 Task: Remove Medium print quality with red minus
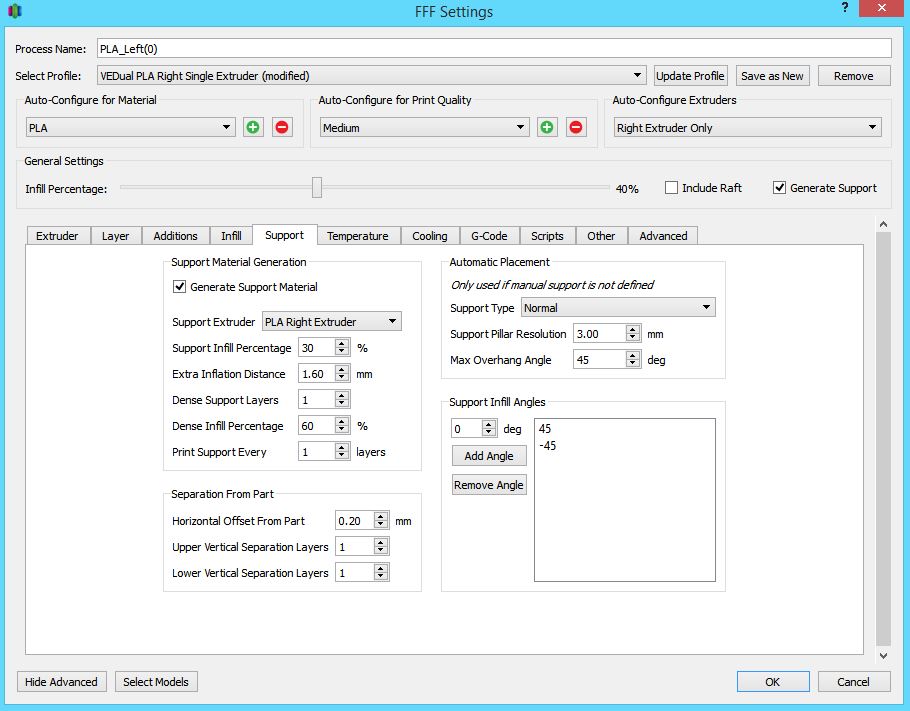576,128
